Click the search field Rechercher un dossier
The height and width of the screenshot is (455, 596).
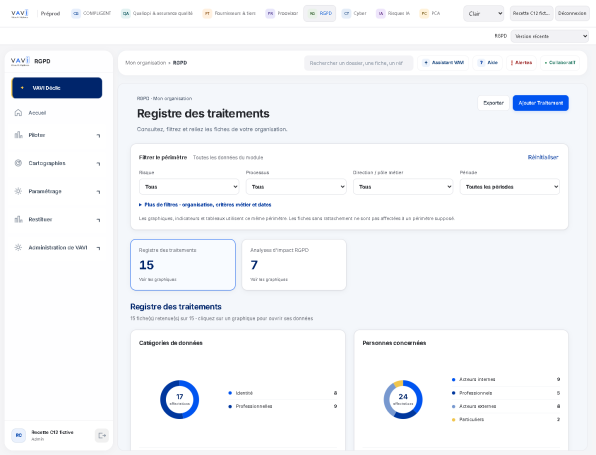(x=358, y=63)
